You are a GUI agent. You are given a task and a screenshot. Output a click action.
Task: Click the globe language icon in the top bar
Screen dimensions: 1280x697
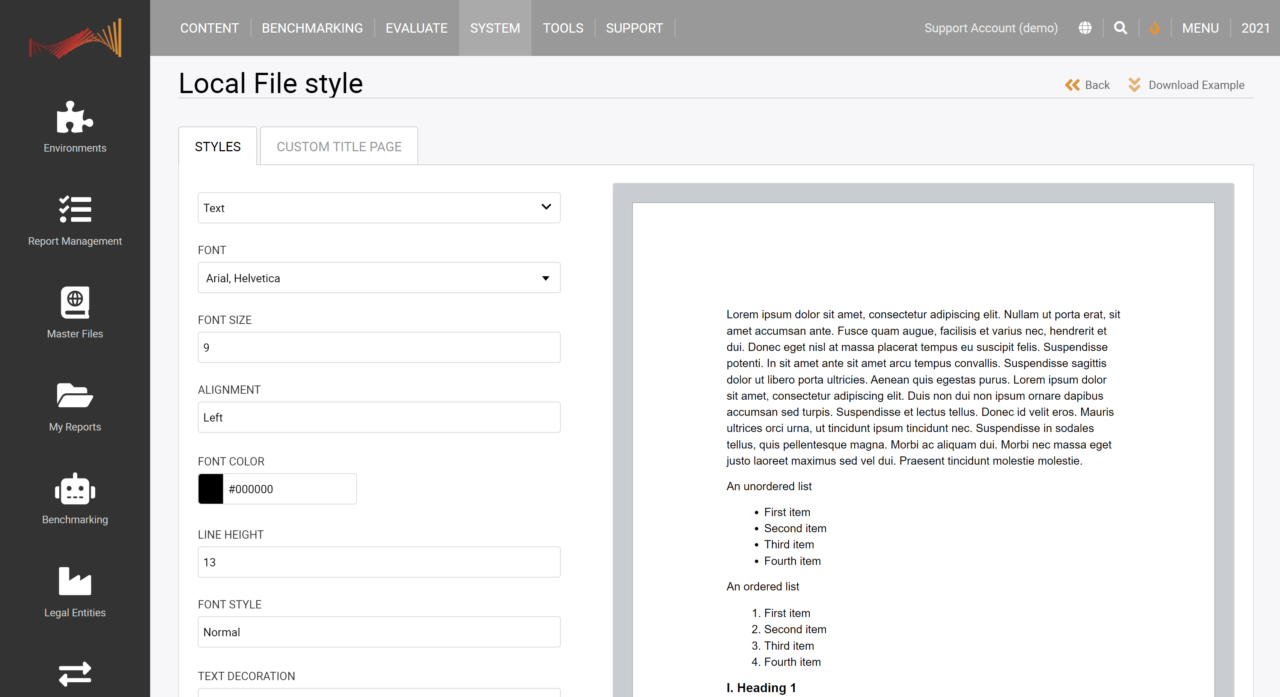point(1085,27)
